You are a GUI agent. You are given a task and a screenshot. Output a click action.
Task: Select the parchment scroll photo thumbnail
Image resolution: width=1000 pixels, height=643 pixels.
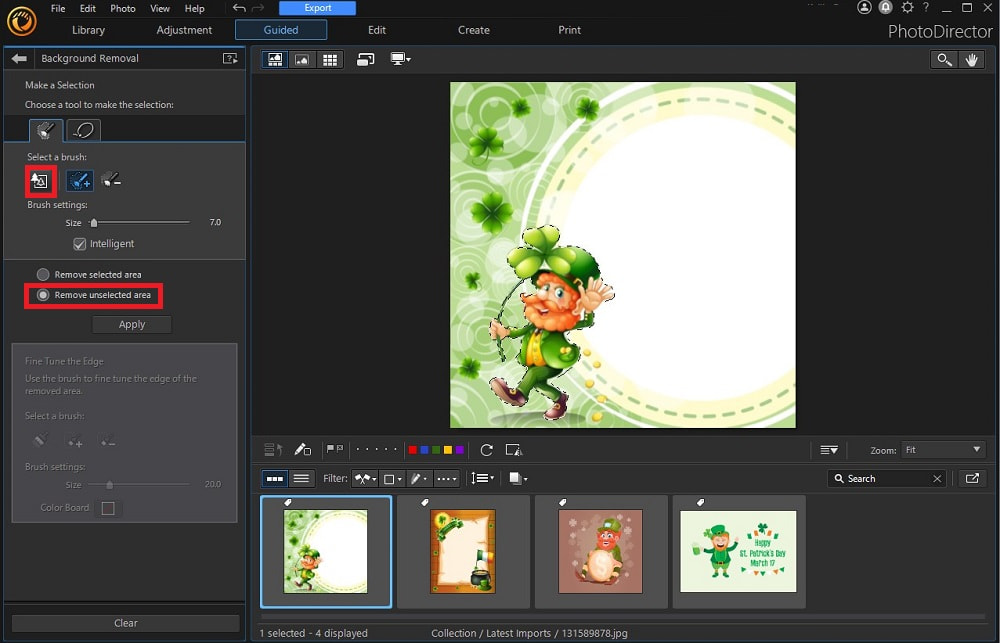point(462,550)
